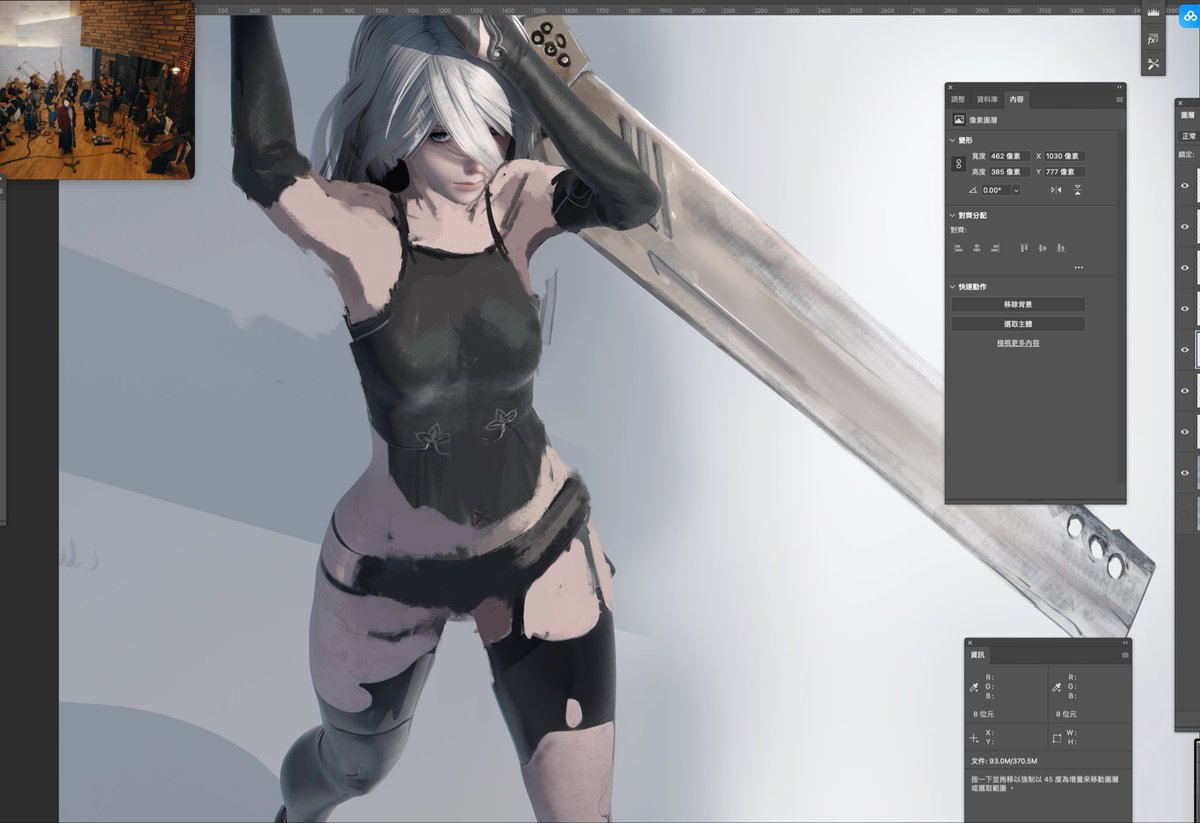
Task: Click the flip horizontal icon
Action: pyautogui.click(x=1056, y=190)
